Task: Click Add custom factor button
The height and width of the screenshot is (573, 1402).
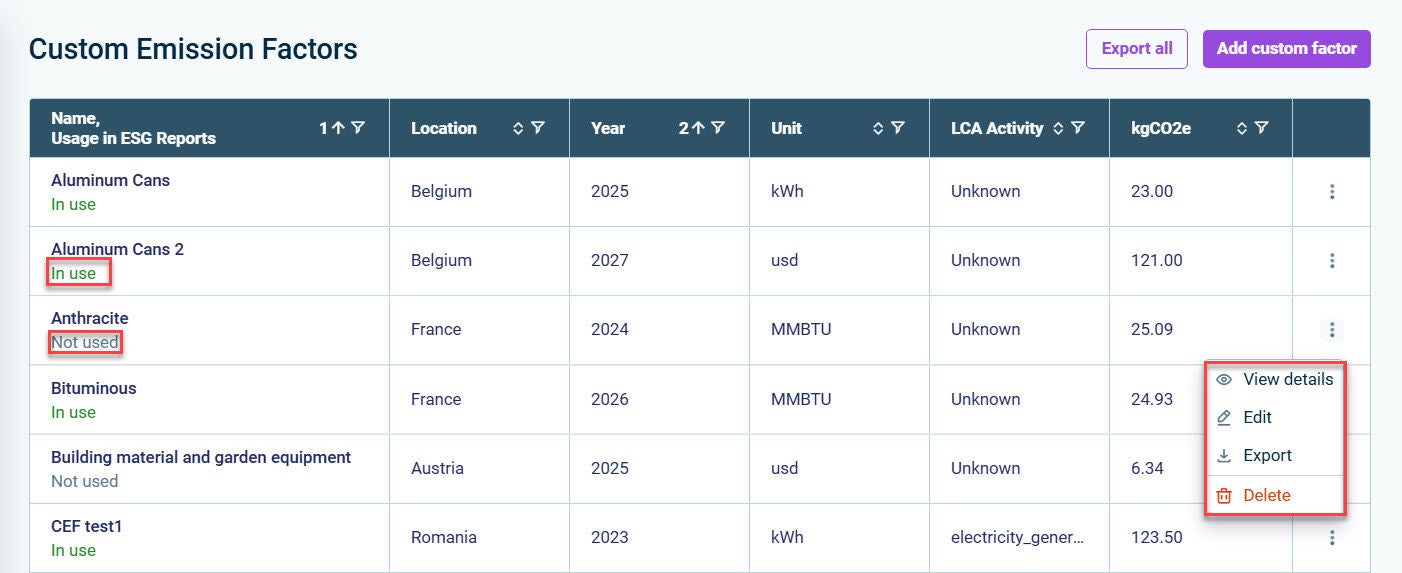Action: [1286, 49]
